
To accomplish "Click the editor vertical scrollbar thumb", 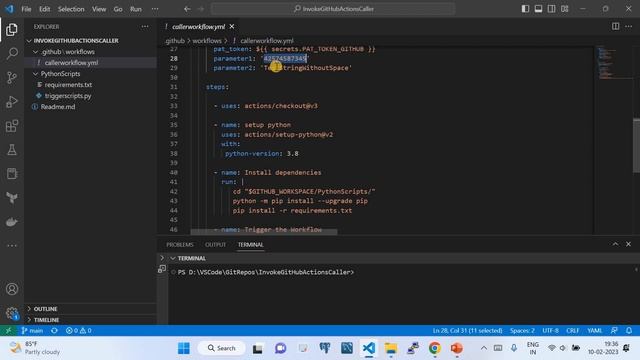I will pos(636,146).
